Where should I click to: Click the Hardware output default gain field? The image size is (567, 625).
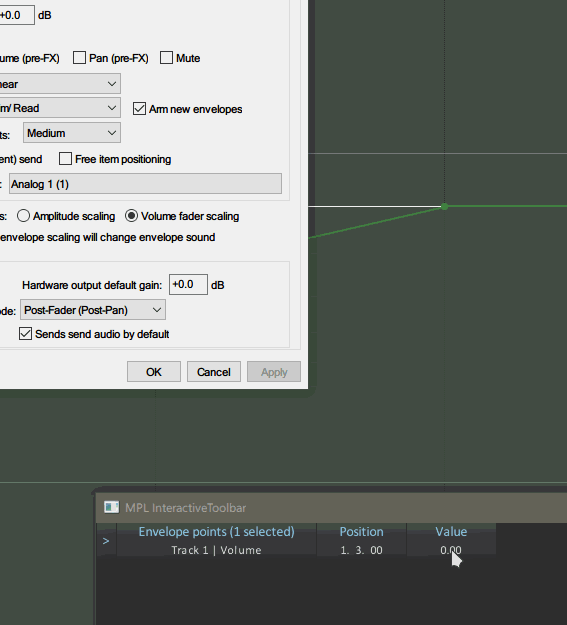[188, 285]
